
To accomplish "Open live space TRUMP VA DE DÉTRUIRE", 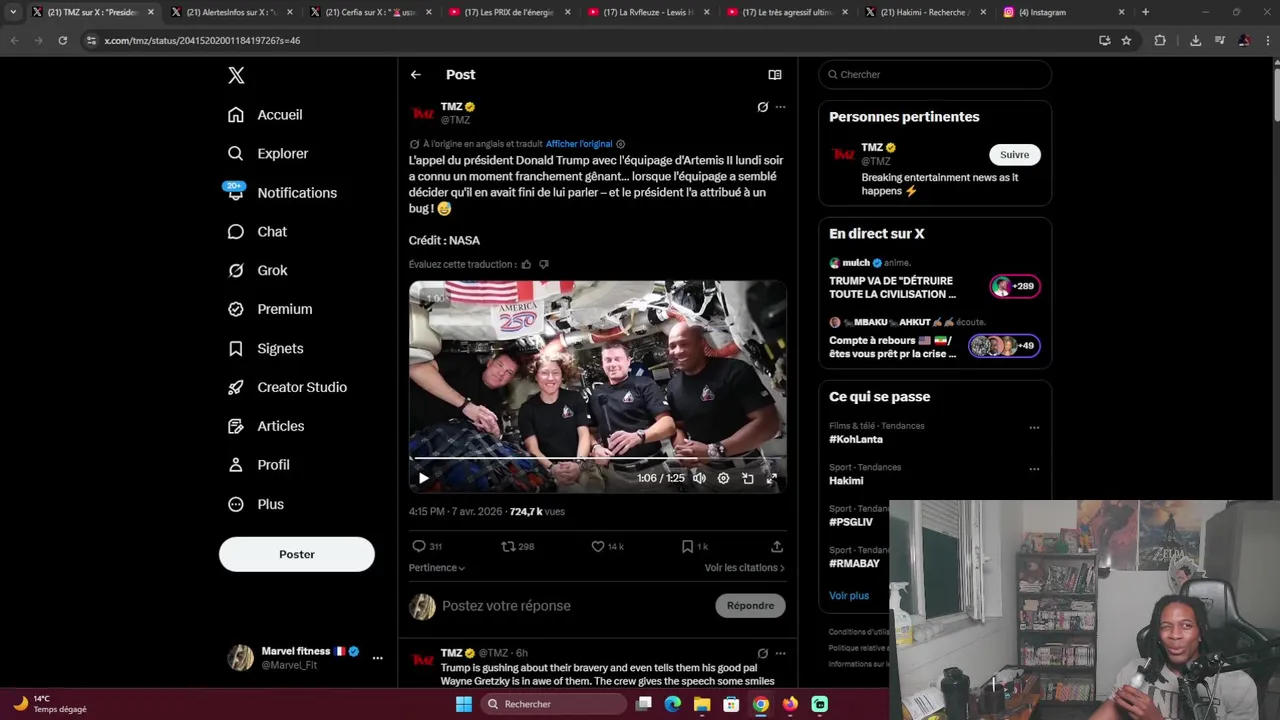I will tap(935, 279).
